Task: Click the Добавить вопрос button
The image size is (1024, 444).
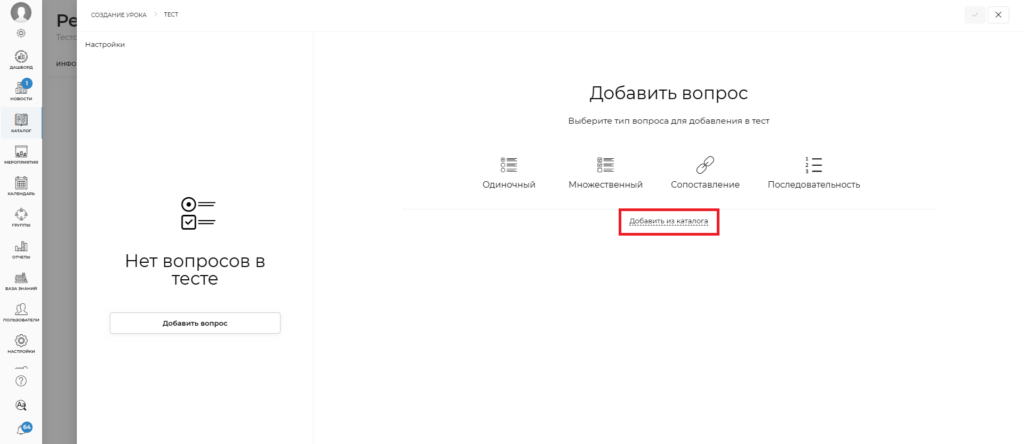Action: [x=195, y=323]
